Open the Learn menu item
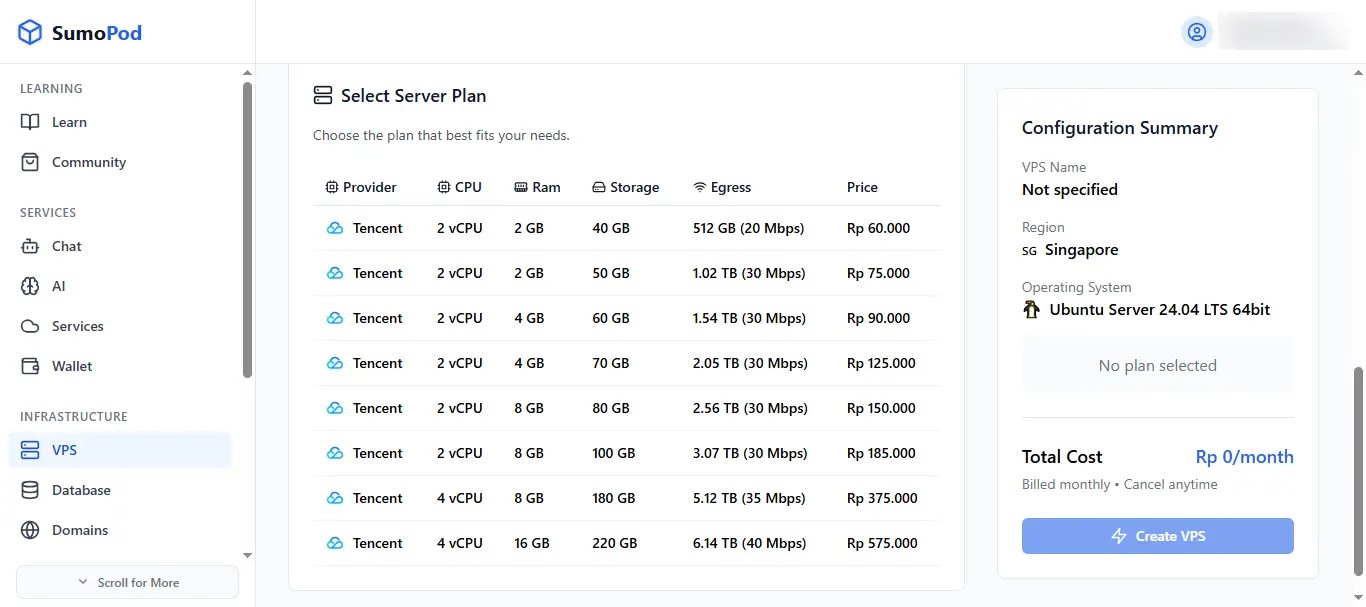This screenshot has height=607, width=1366. 120,122
